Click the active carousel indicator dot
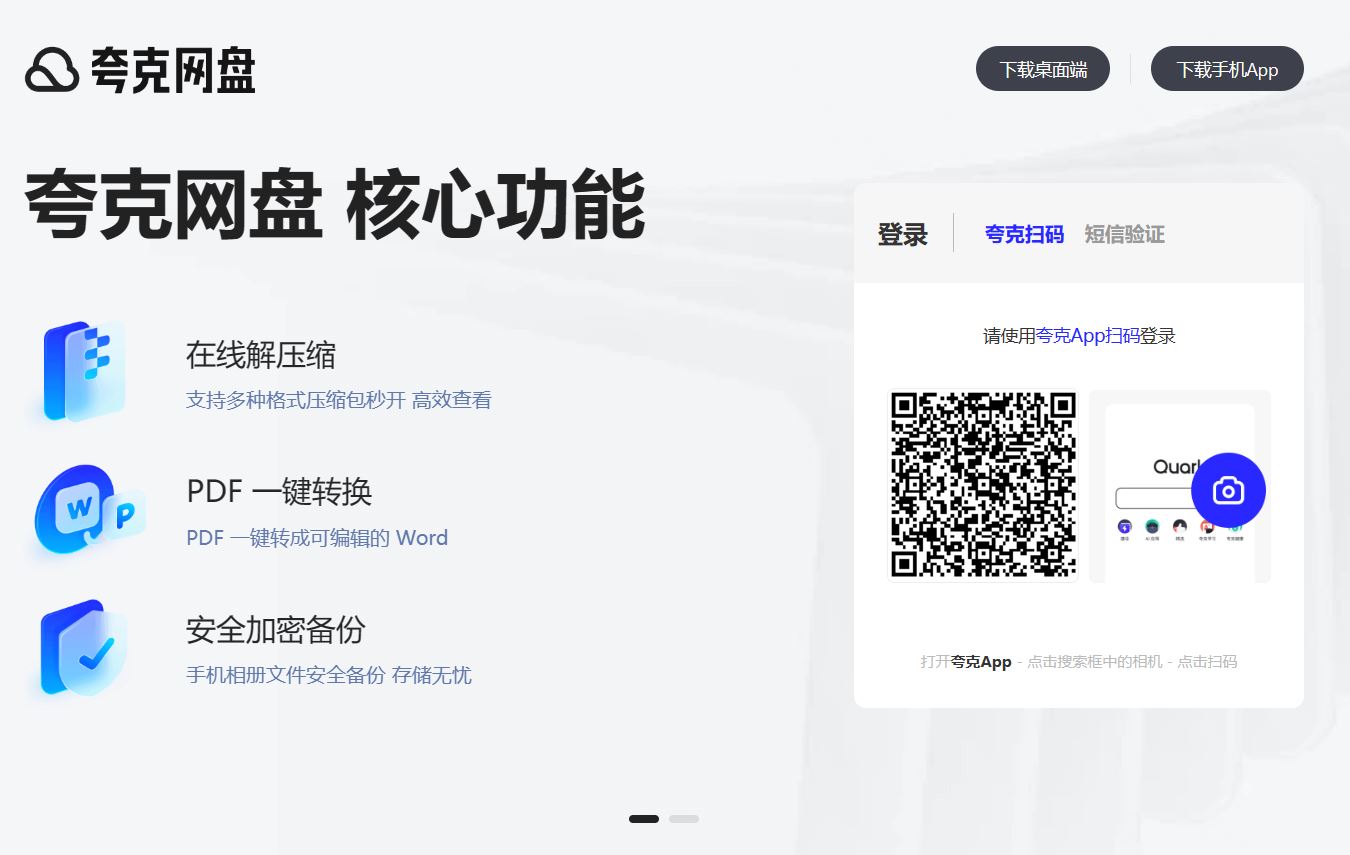 [643, 818]
